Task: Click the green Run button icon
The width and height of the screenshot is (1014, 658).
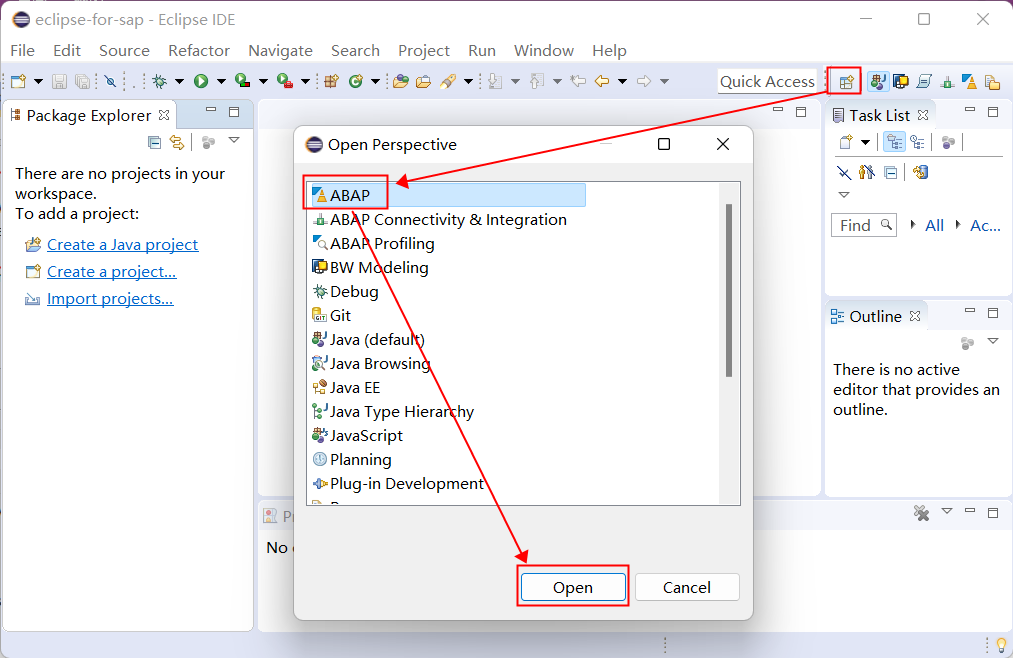Action: tap(201, 81)
